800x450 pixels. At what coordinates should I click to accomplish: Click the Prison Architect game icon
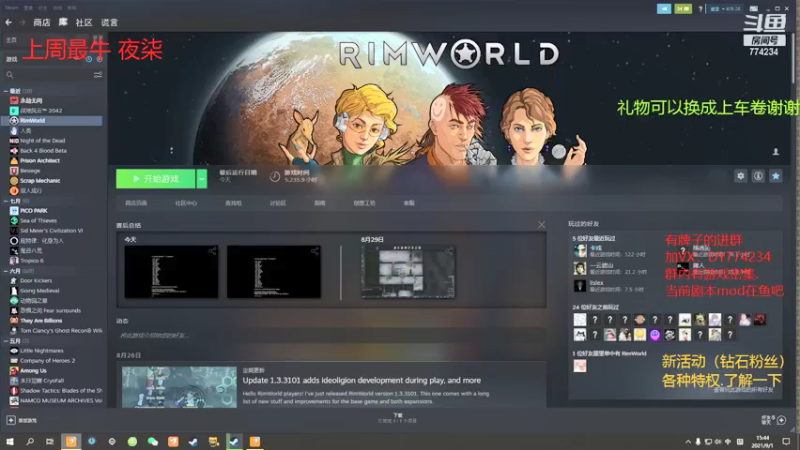coord(14,160)
